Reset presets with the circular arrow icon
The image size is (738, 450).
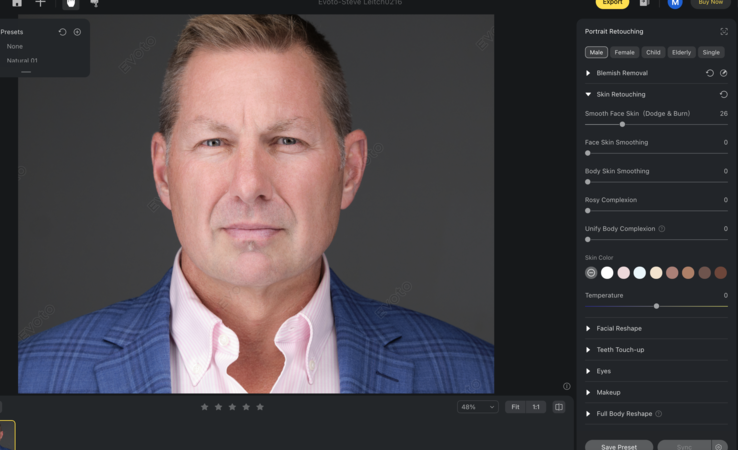pos(62,32)
